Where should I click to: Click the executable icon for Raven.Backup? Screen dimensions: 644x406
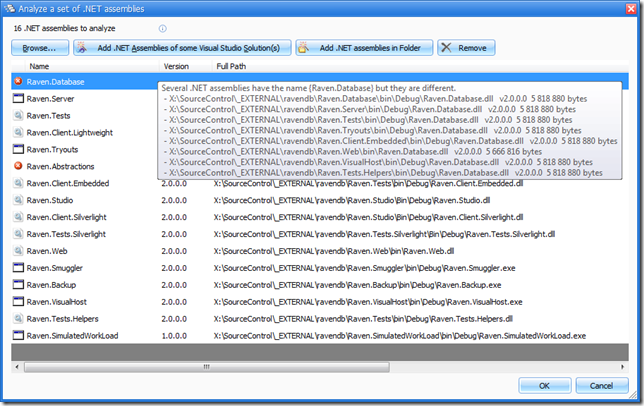tap(18, 284)
